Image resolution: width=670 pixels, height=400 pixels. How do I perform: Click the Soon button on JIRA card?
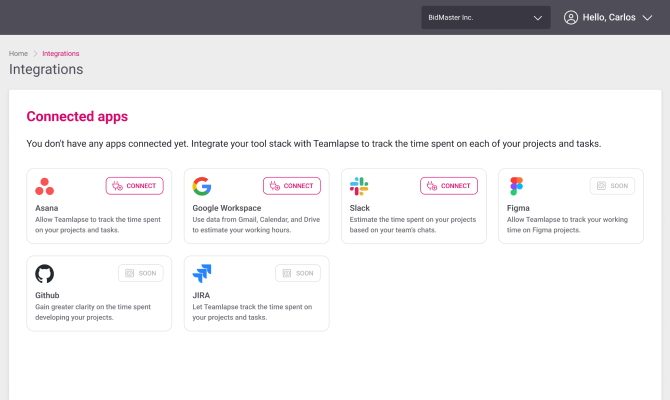(x=298, y=273)
